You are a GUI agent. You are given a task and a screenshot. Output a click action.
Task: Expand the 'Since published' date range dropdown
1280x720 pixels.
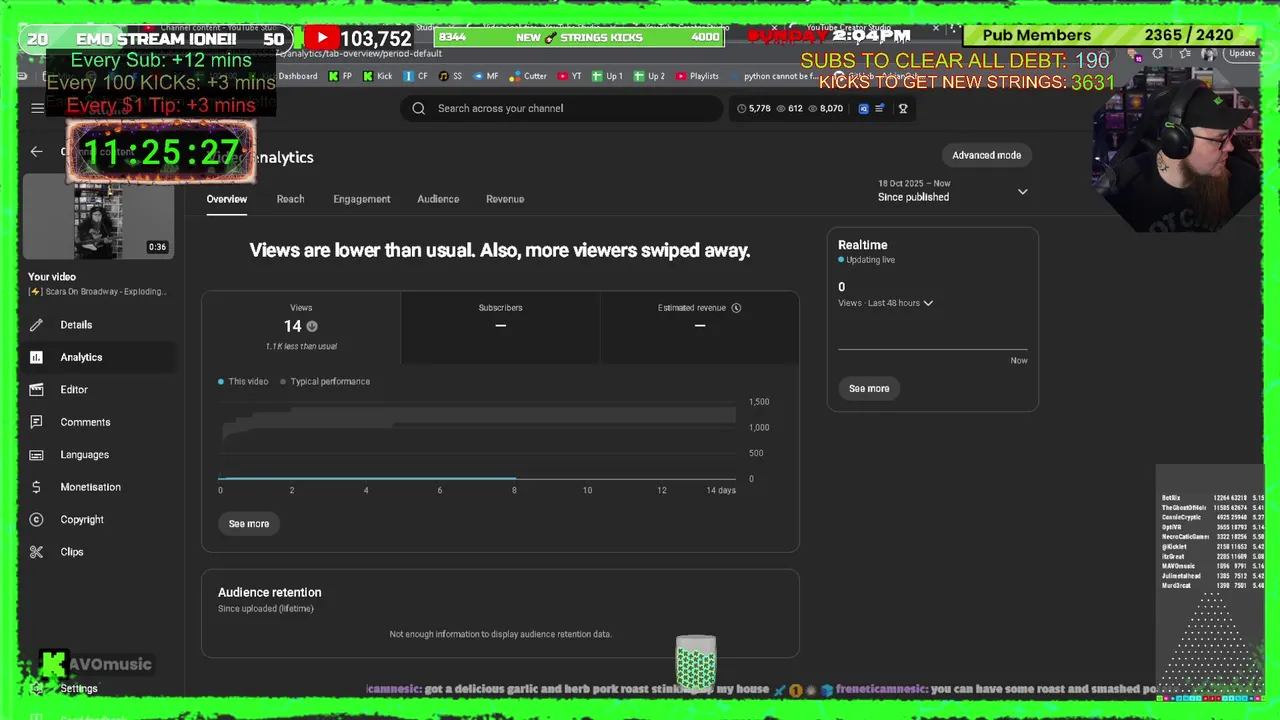pos(952,191)
